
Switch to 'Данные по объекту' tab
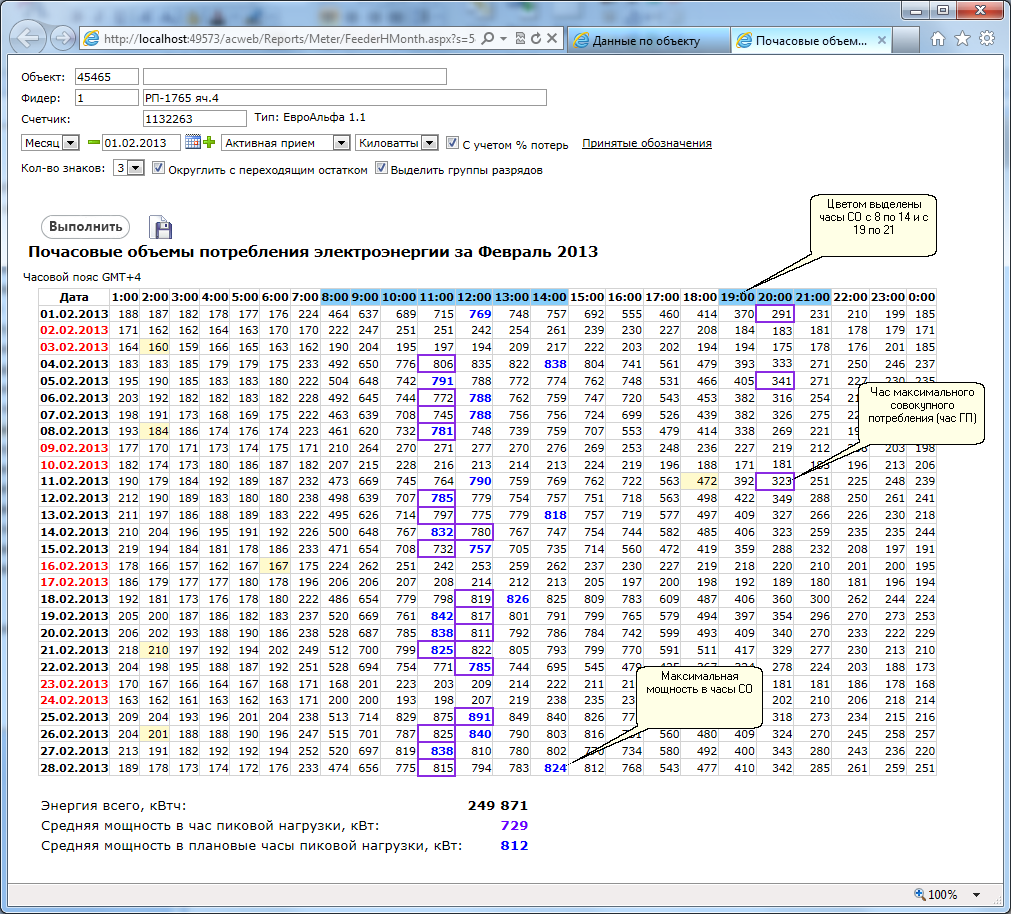648,41
